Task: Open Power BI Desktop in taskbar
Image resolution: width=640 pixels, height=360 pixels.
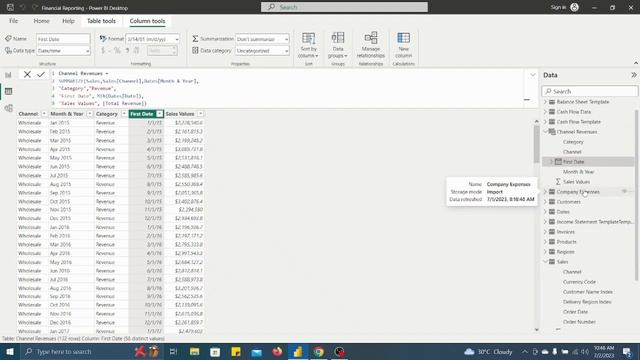Action: click(x=298, y=351)
